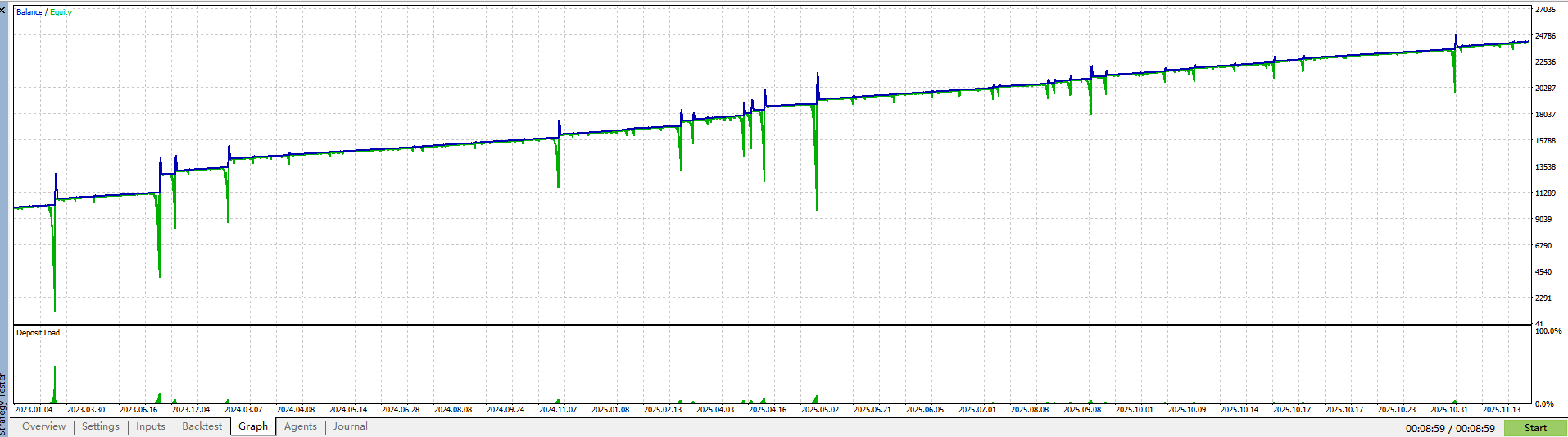Select the Backtest tab
This screenshot has width=1568, height=437.
(x=202, y=426)
